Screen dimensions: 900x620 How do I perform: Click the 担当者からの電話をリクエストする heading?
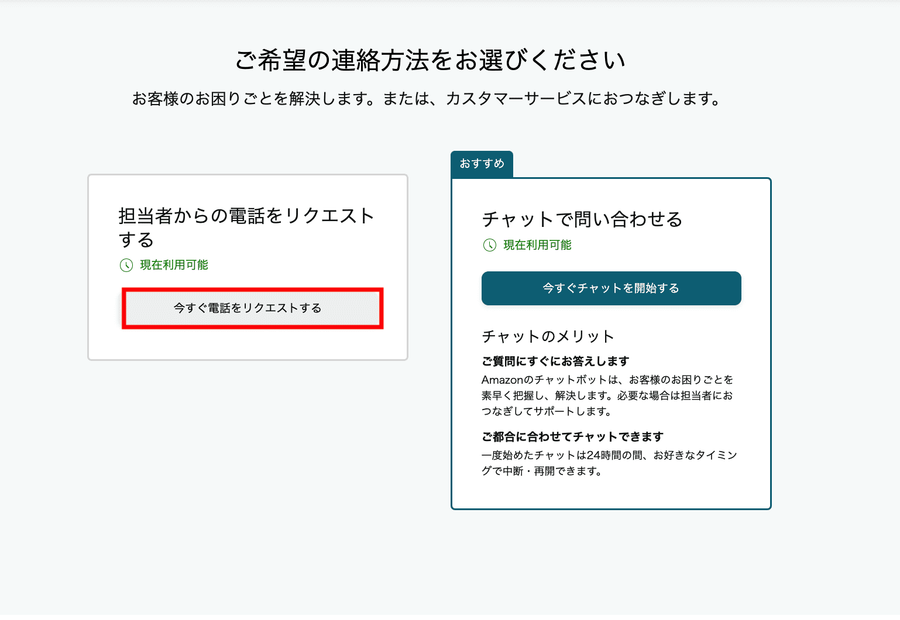pyautogui.click(x=246, y=227)
